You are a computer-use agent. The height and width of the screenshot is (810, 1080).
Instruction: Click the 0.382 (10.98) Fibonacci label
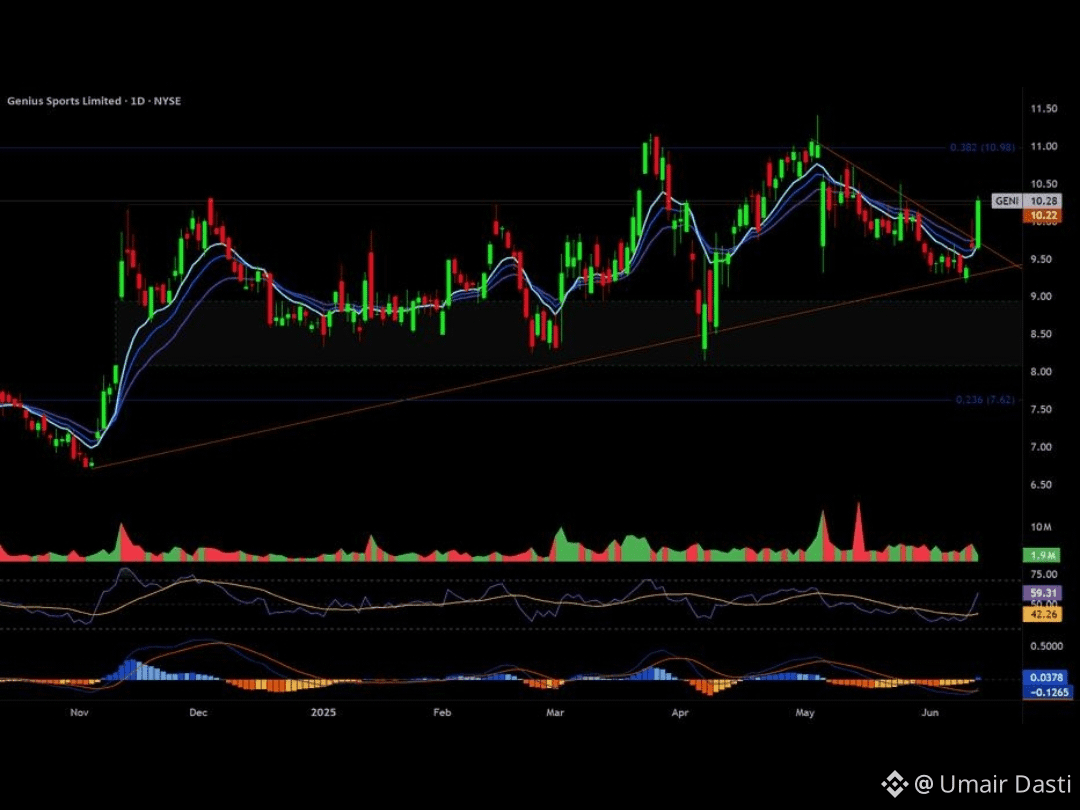(x=982, y=147)
